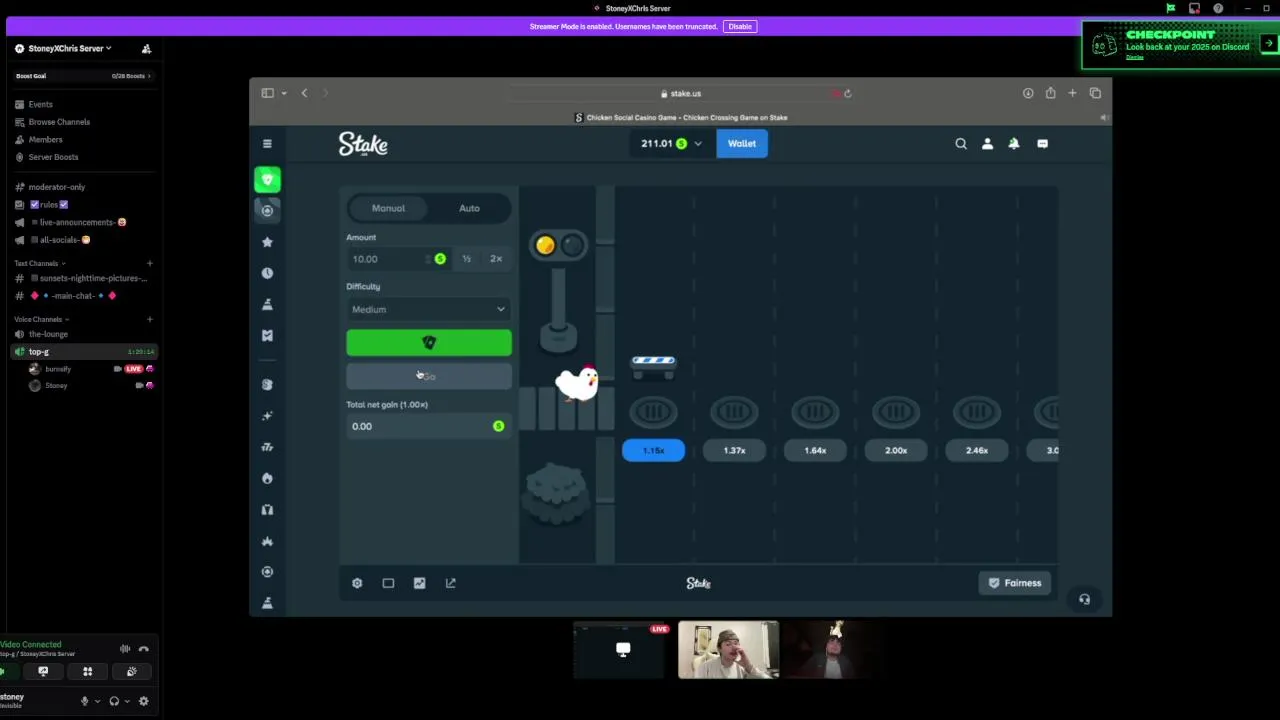The width and height of the screenshot is (1280, 720).
Task: Open Stake user profile icon
Action: click(x=987, y=143)
